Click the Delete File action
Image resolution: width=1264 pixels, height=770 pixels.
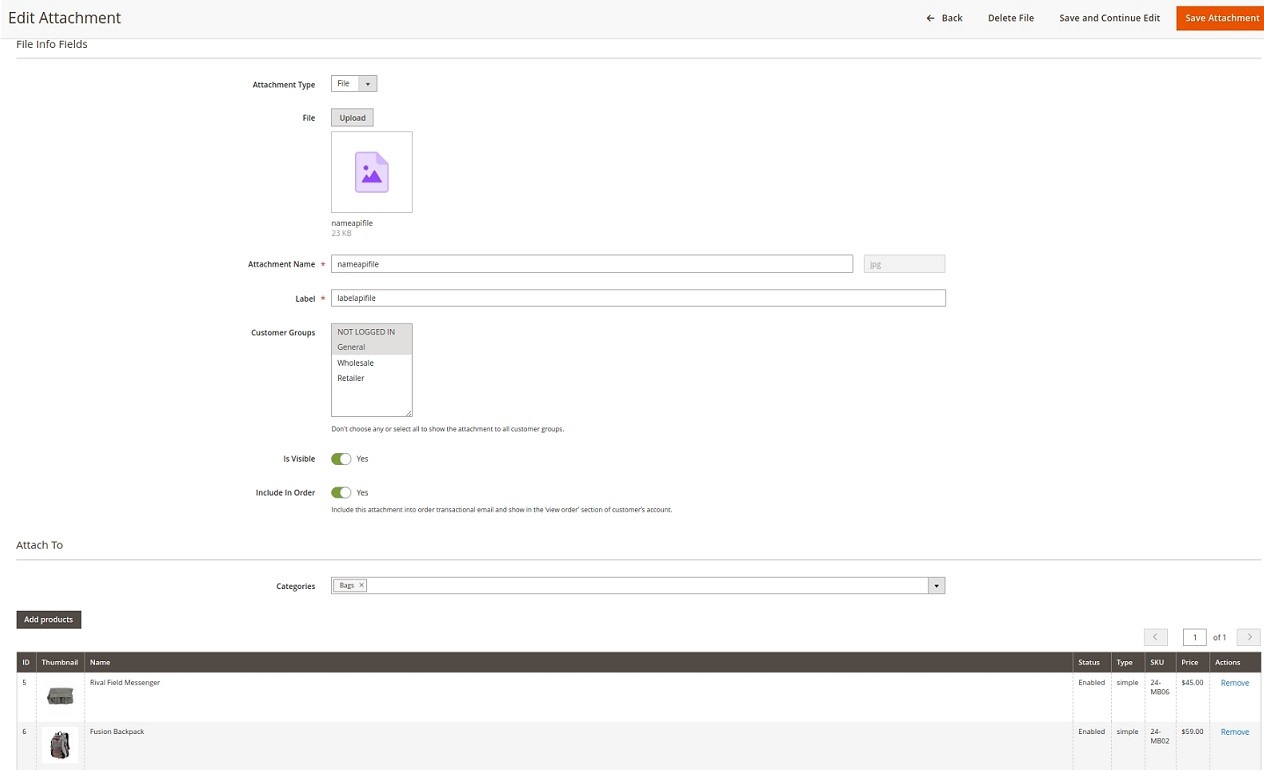tap(1010, 17)
